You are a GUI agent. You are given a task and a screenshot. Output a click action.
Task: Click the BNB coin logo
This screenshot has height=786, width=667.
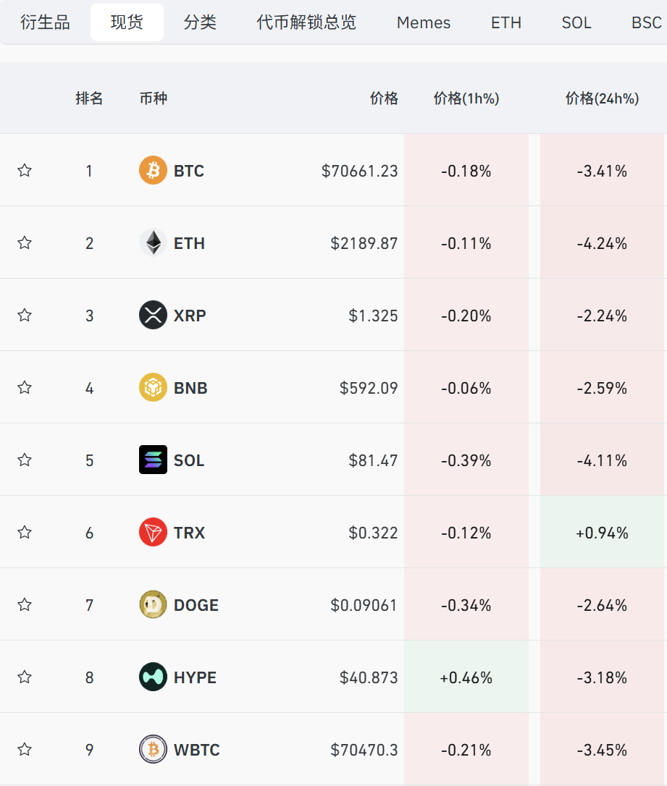(x=153, y=388)
